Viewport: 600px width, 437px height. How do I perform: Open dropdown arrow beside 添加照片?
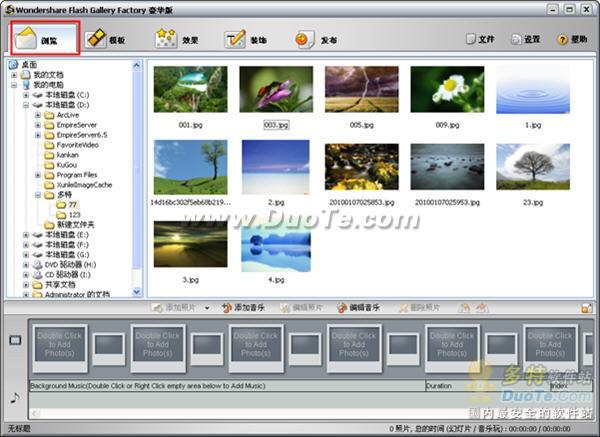(207, 308)
